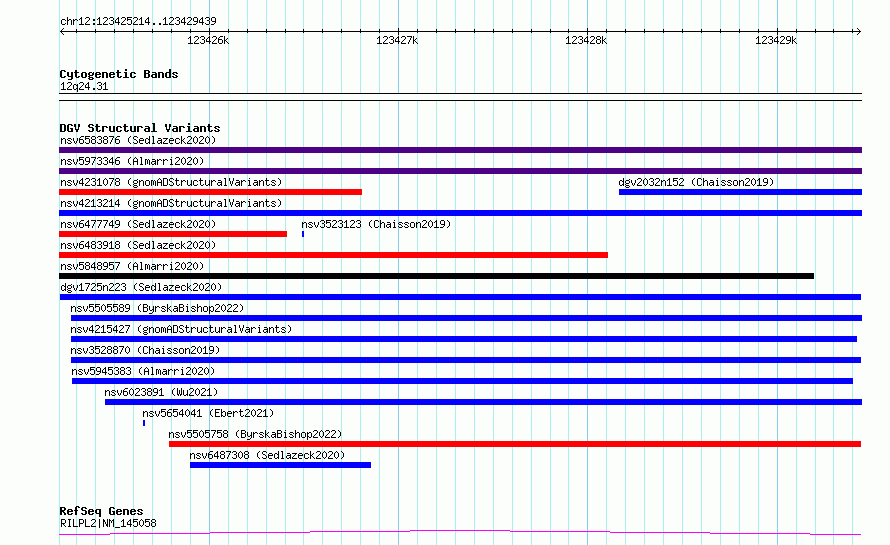Open nsv6023891 (Wu2021) label
Screen dimensions: 890x545
pyautogui.click(x=161, y=392)
